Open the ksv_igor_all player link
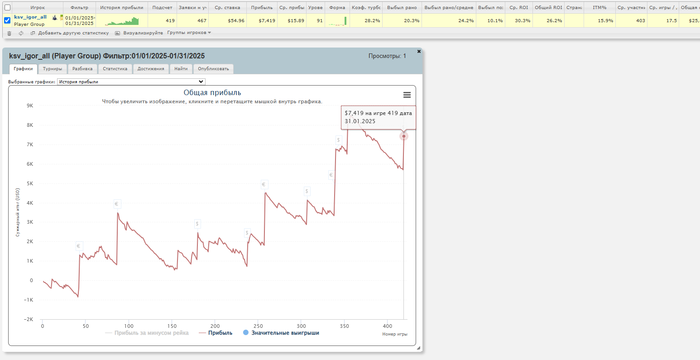700x360 pixels. pyautogui.click(x=30, y=17)
